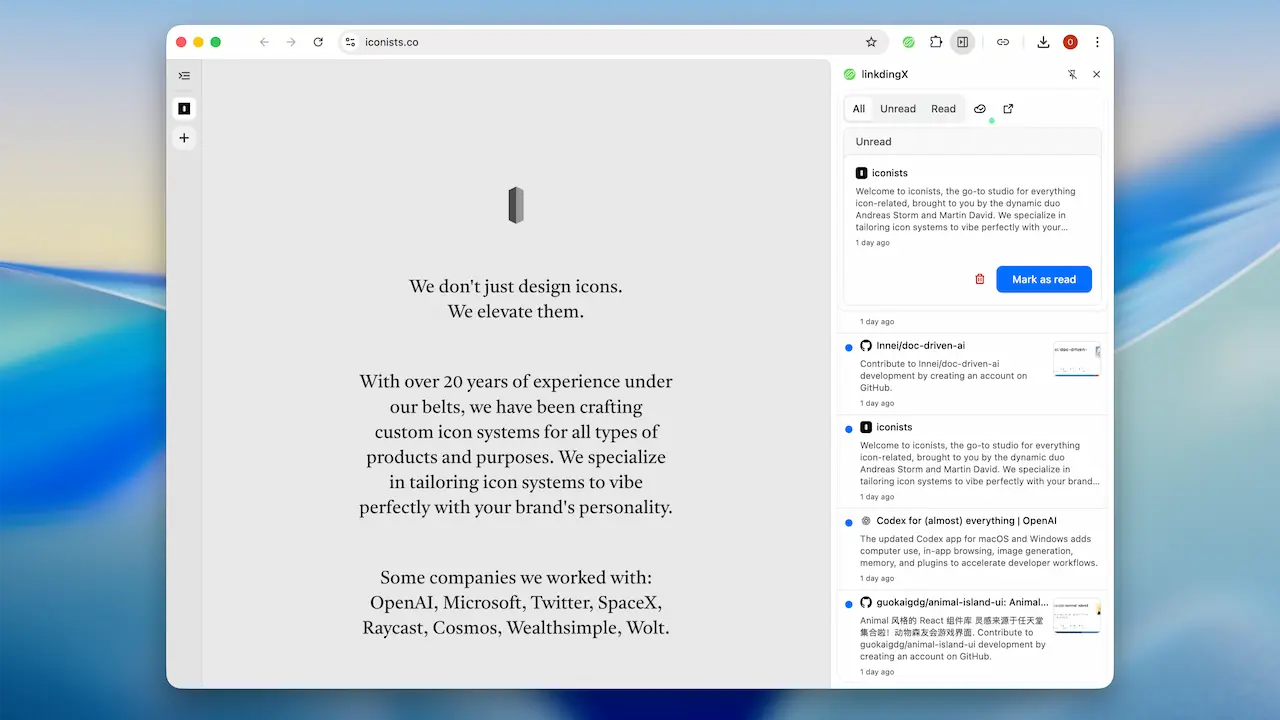
Task: Click the GitHub icon beside Innei/doc-driven-ai
Action: pyautogui.click(x=866, y=346)
